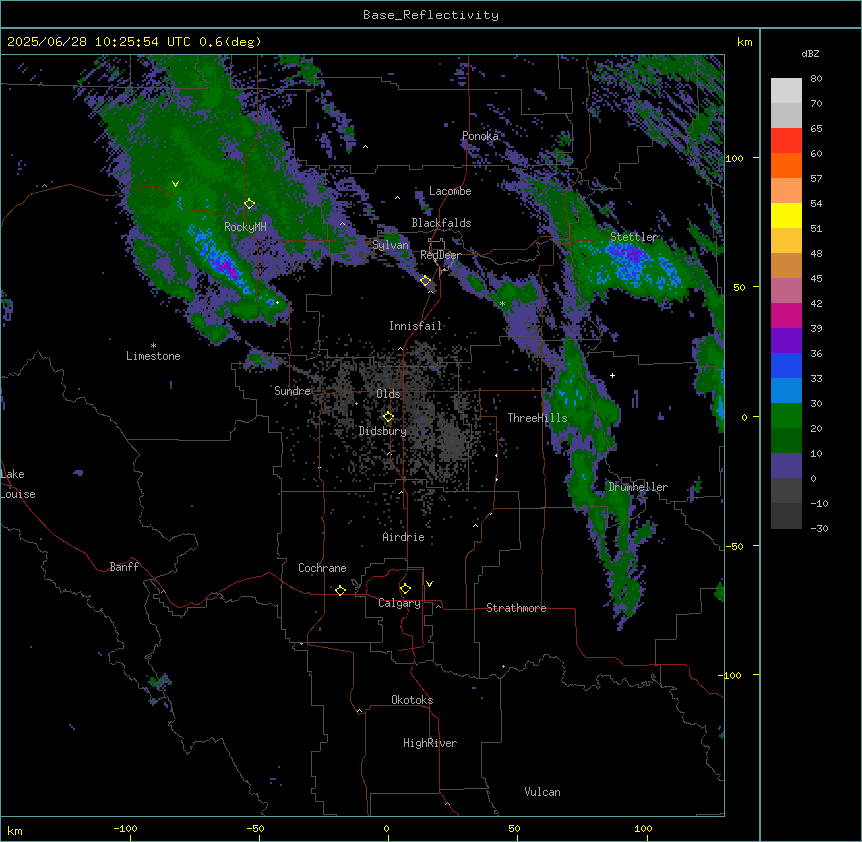Click the Base_Reflectivity title
The width and height of the screenshot is (862, 842).
coord(431,15)
